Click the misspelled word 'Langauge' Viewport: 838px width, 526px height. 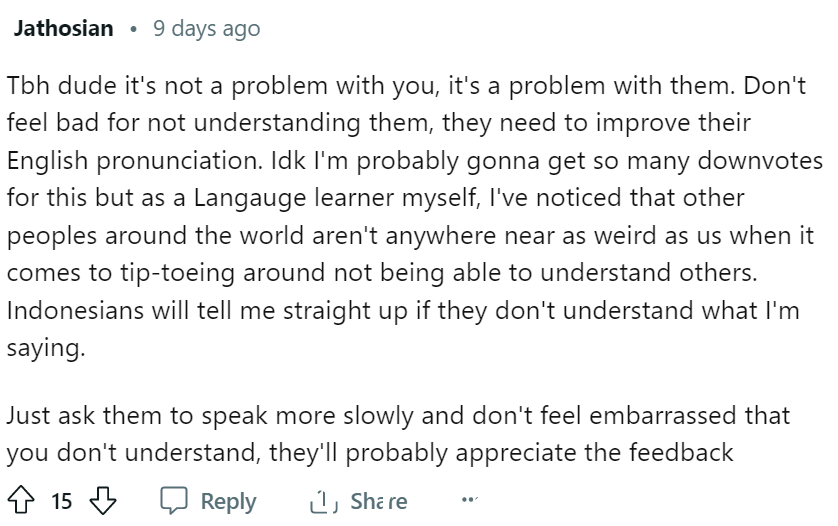click(x=250, y=198)
